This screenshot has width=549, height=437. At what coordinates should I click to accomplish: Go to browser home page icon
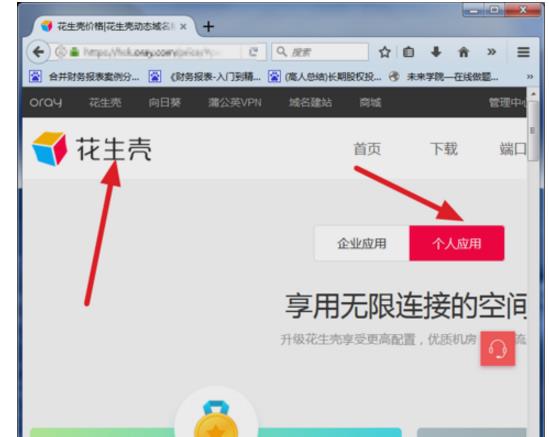pos(464,52)
